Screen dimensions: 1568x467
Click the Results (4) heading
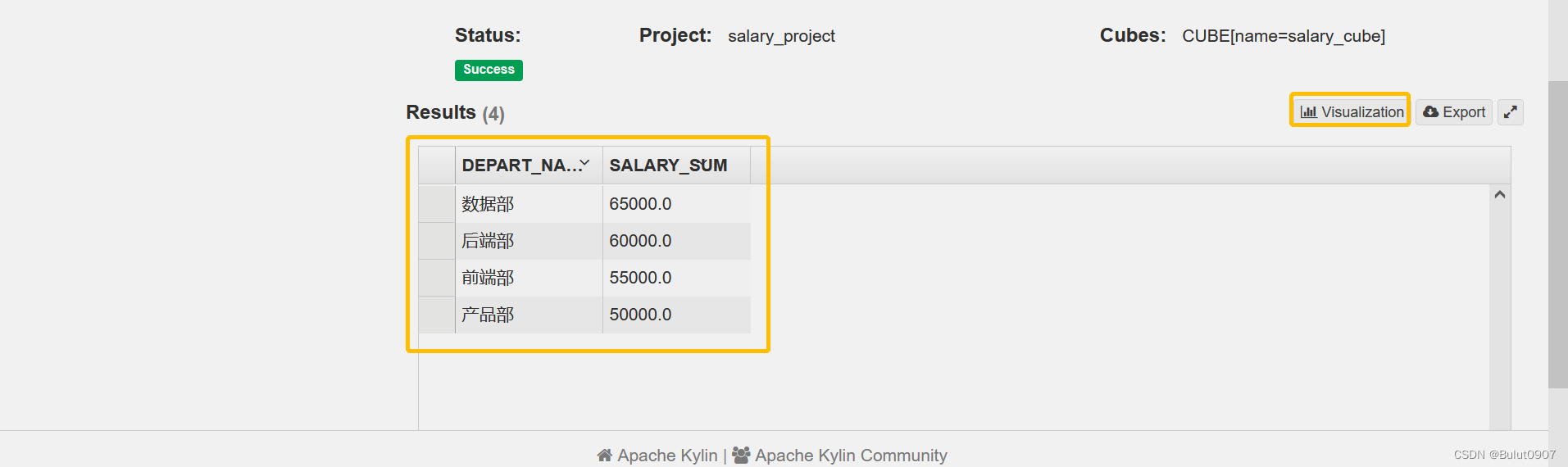point(455,112)
